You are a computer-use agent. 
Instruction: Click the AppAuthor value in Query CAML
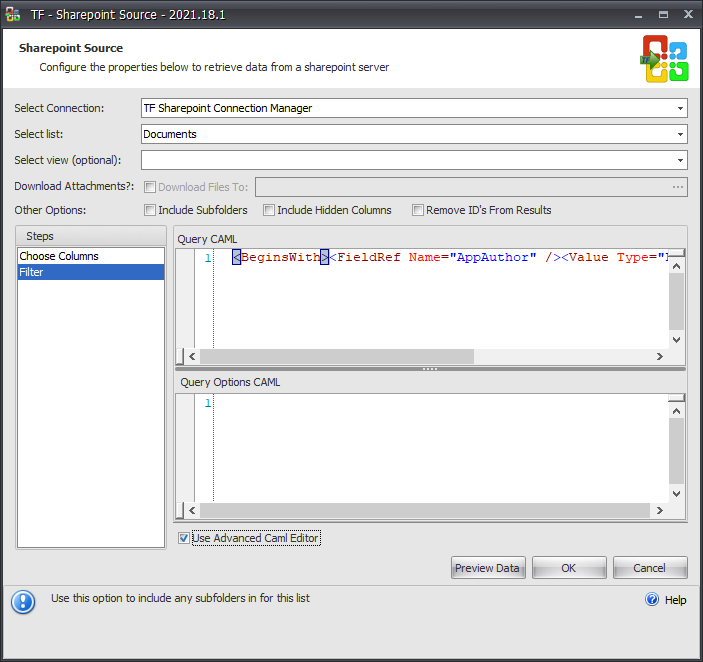point(492,257)
